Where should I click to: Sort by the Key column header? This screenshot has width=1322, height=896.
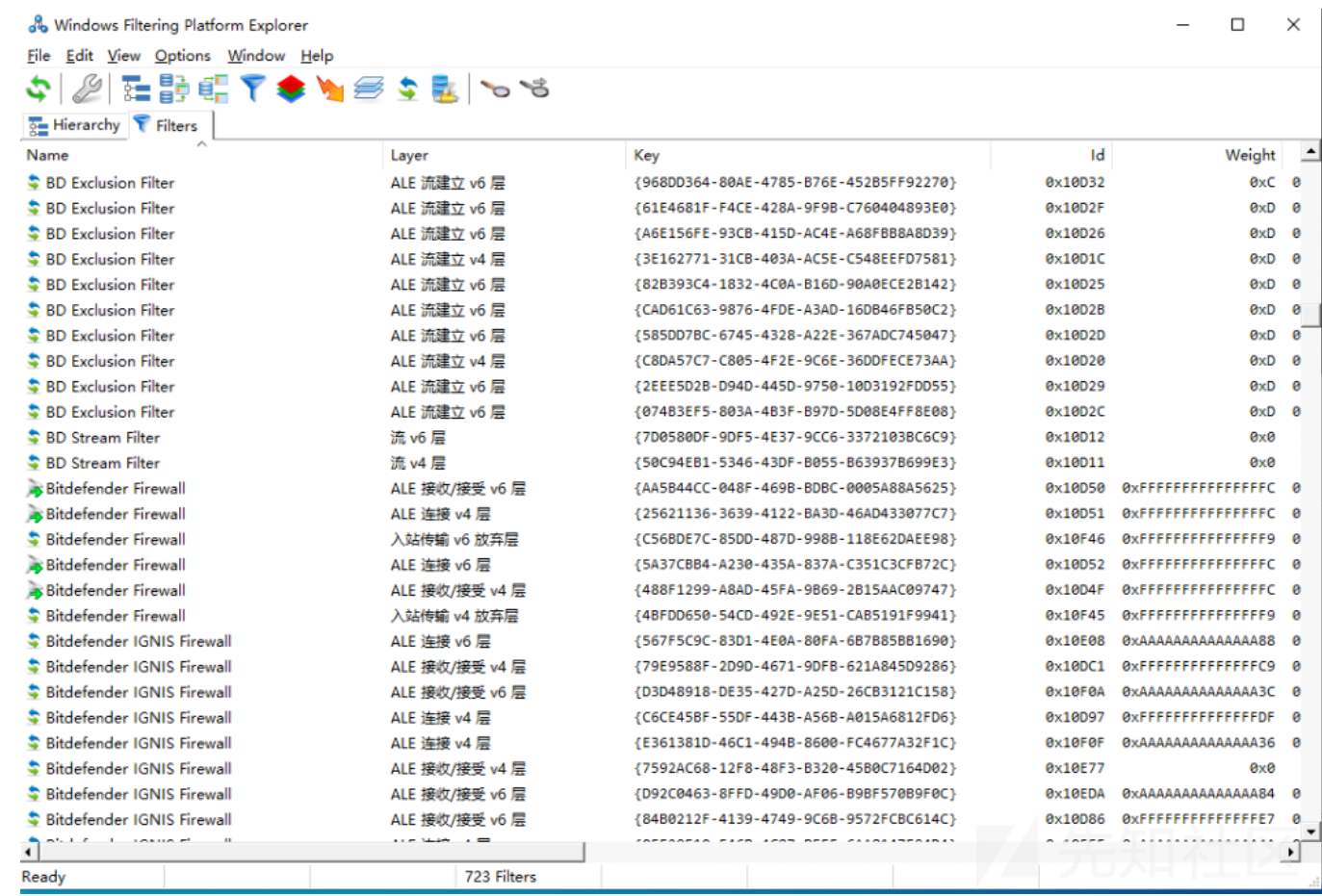pyautogui.click(x=808, y=155)
